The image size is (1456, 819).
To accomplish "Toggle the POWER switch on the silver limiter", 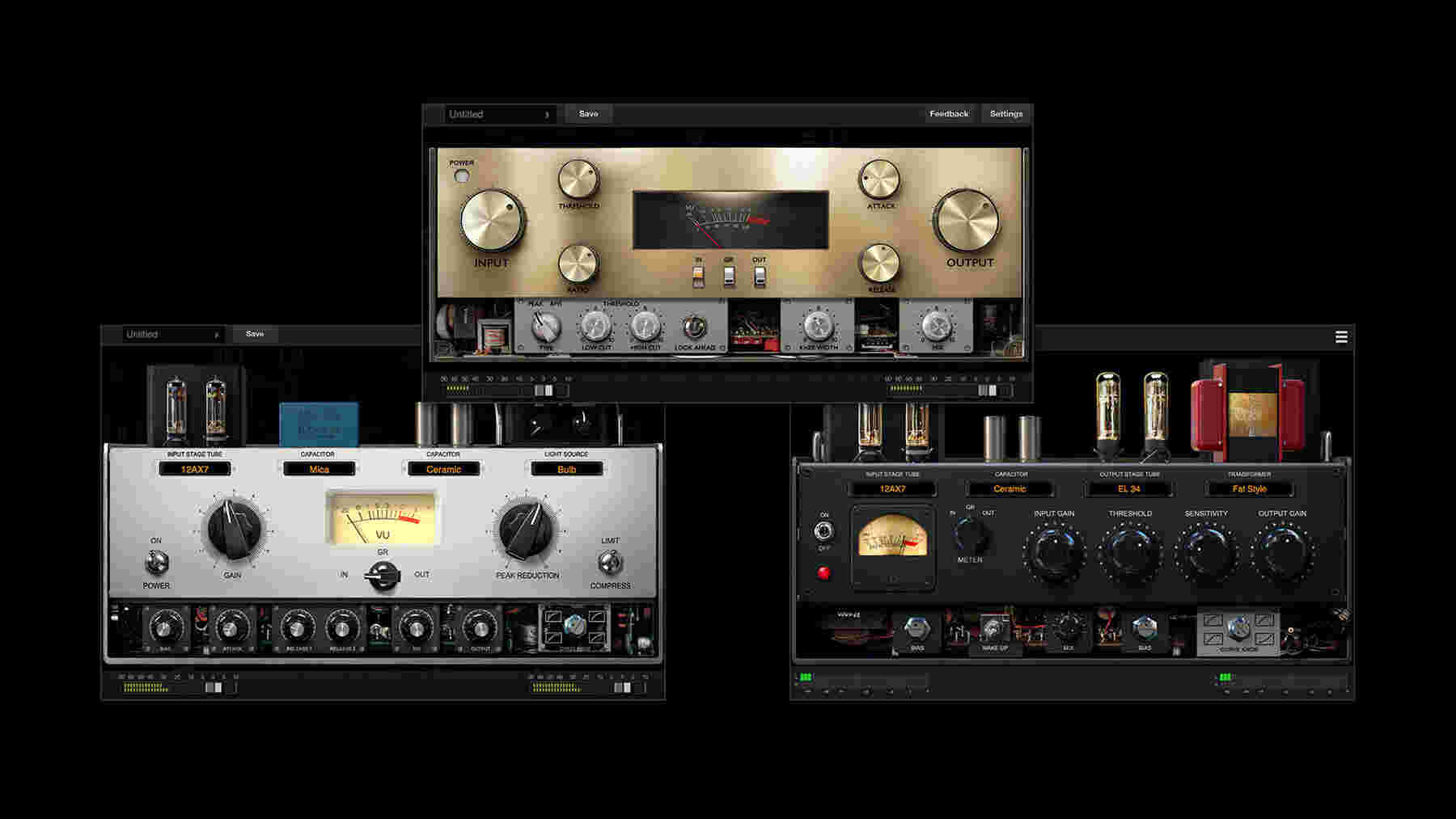I will coord(159,559).
